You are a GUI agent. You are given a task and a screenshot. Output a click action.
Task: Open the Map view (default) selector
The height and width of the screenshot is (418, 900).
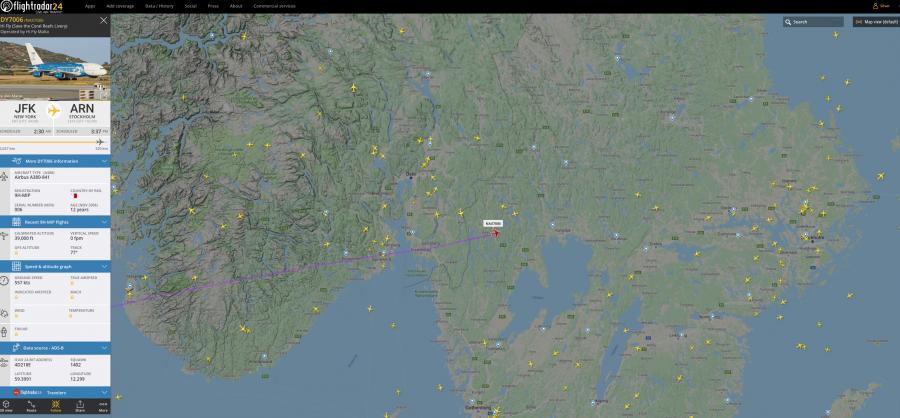tap(876, 22)
